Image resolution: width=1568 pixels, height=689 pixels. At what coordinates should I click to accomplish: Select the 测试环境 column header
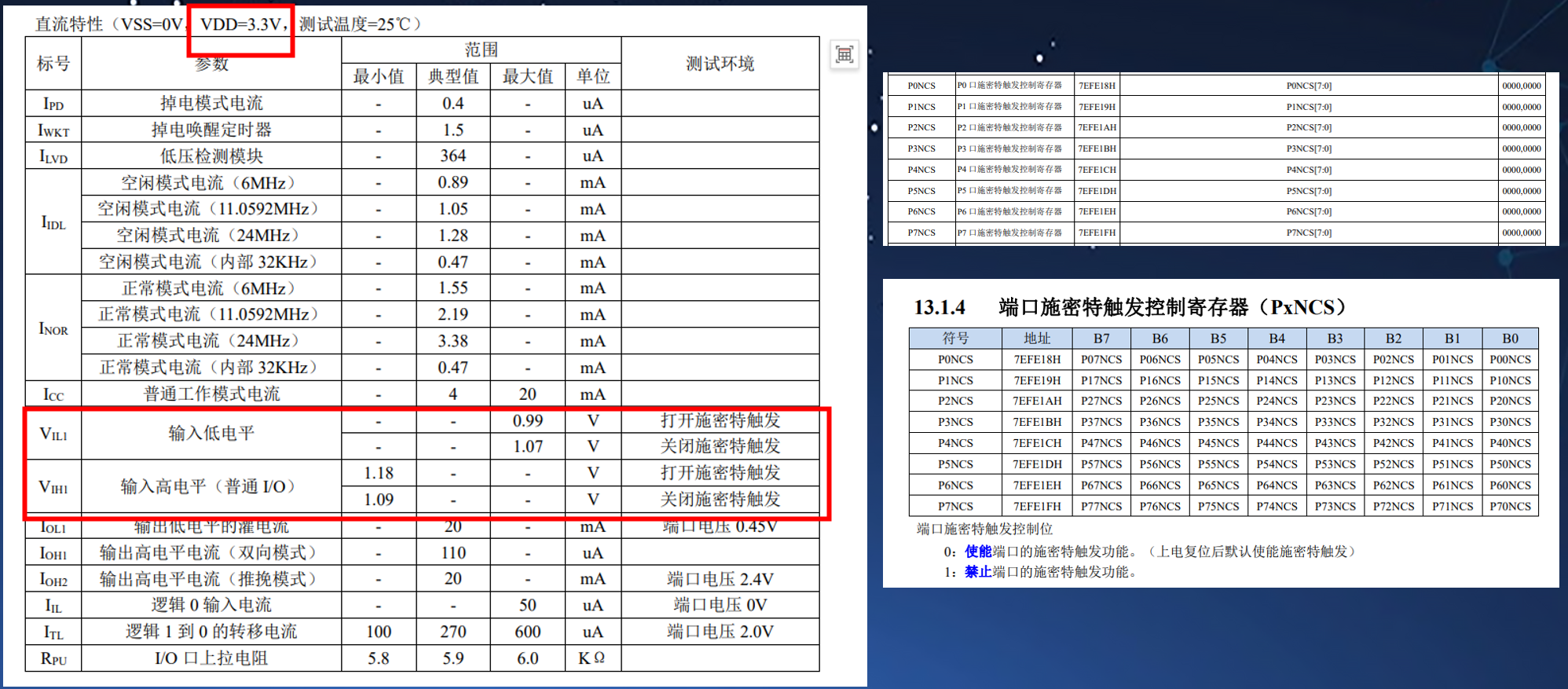tap(720, 63)
